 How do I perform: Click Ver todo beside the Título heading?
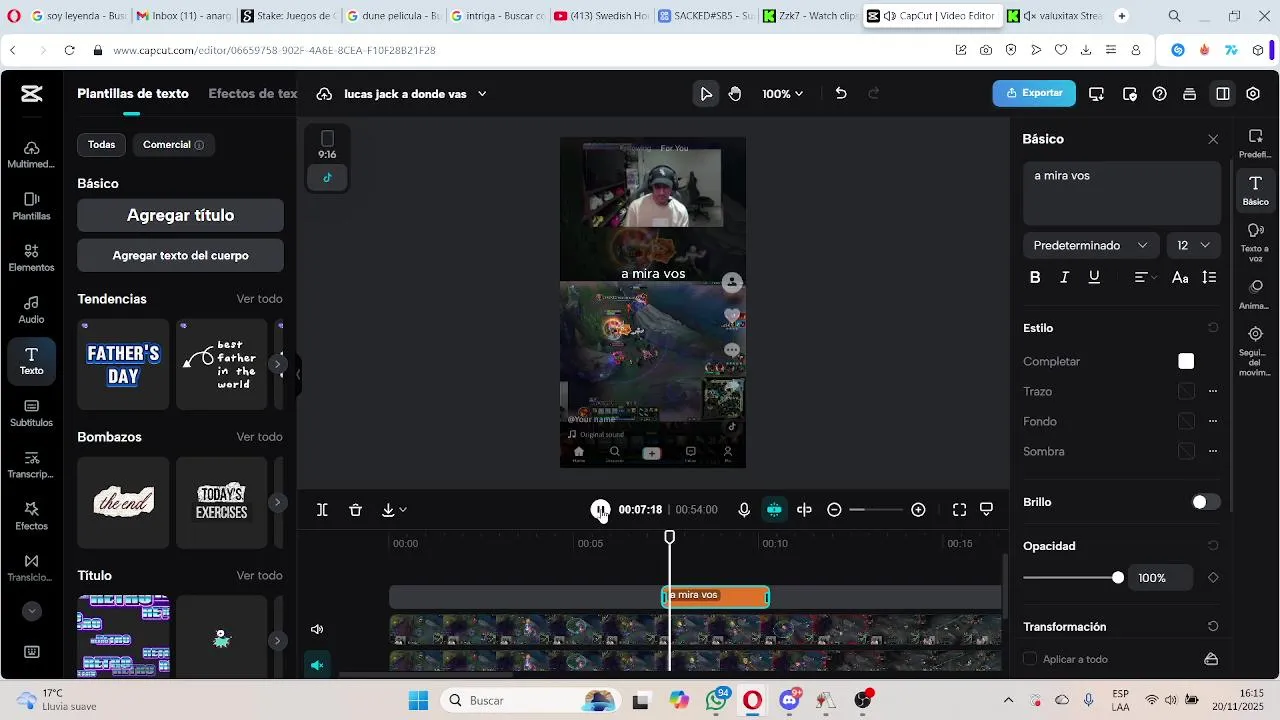pyautogui.click(x=259, y=575)
